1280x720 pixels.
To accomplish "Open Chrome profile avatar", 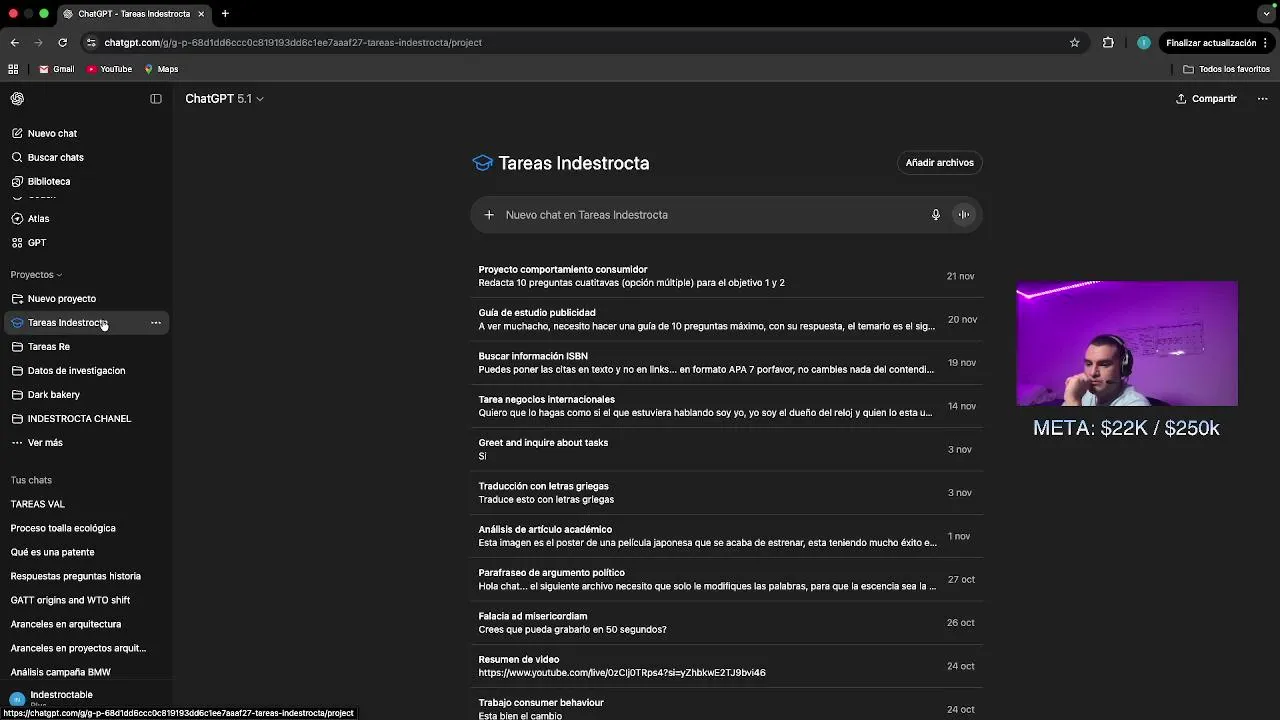I will tap(1143, 43).
